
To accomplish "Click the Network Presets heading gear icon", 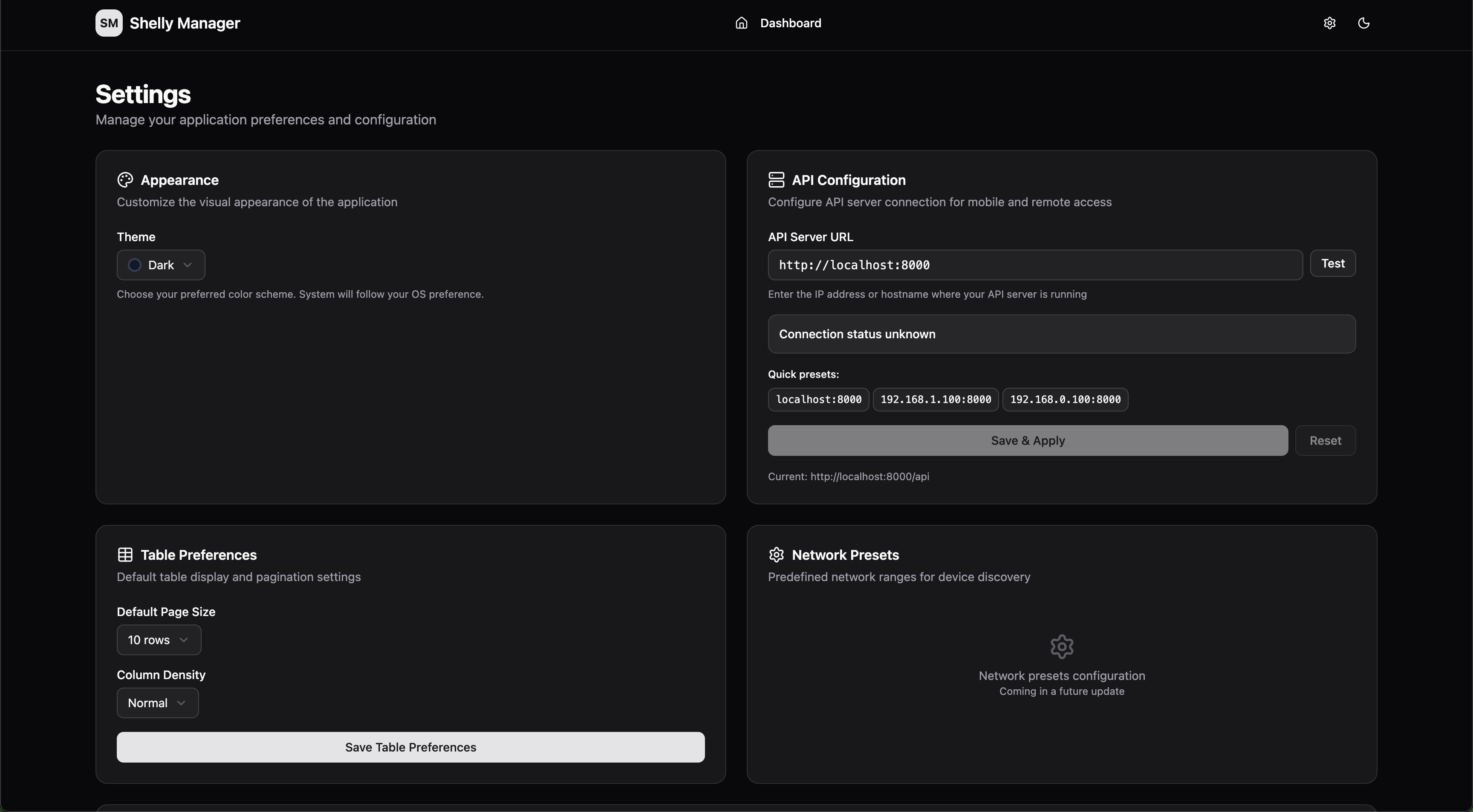I will point(776,555).
